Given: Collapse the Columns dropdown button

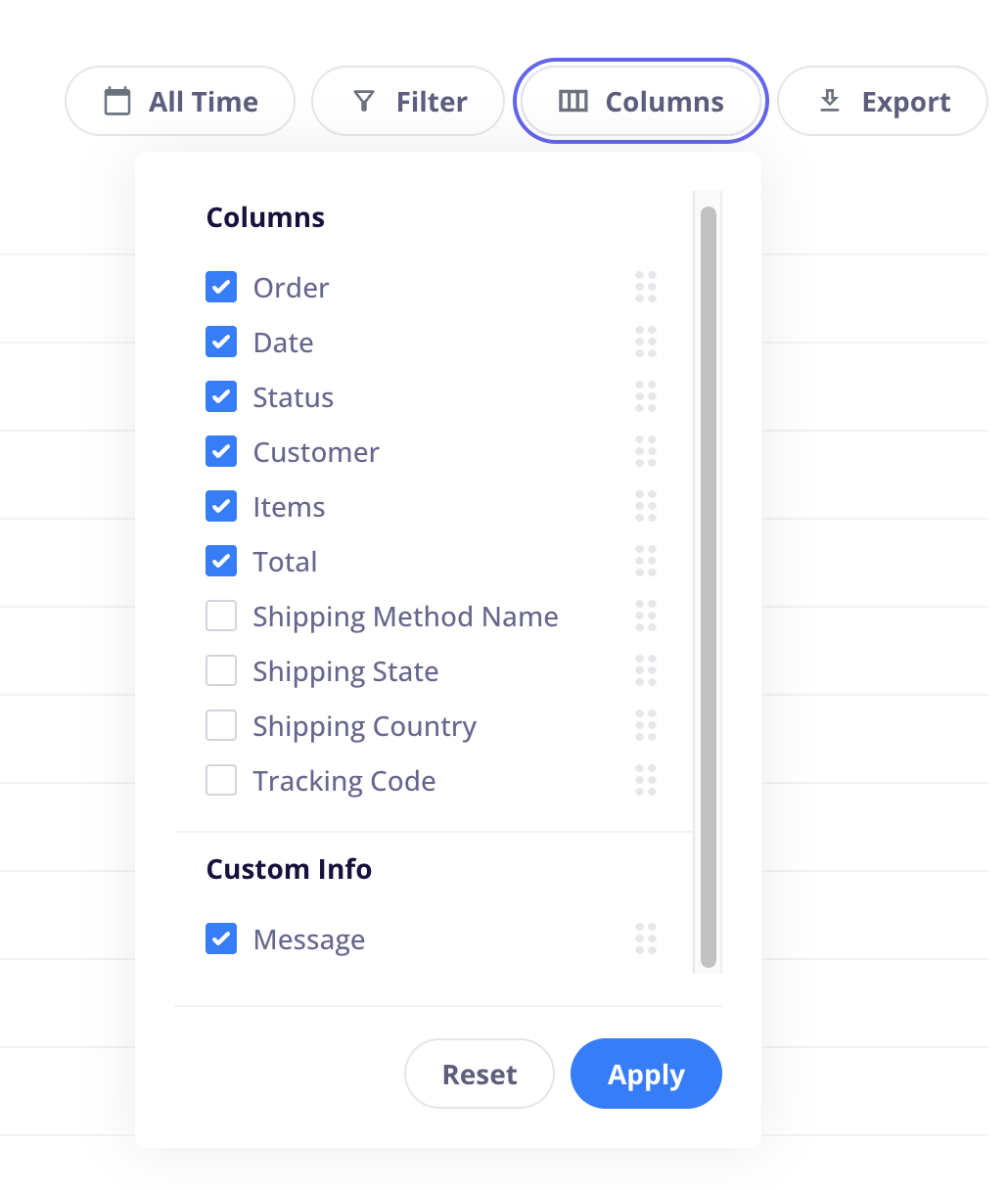Looking at the screenshot, I should [x=641, y=101].
